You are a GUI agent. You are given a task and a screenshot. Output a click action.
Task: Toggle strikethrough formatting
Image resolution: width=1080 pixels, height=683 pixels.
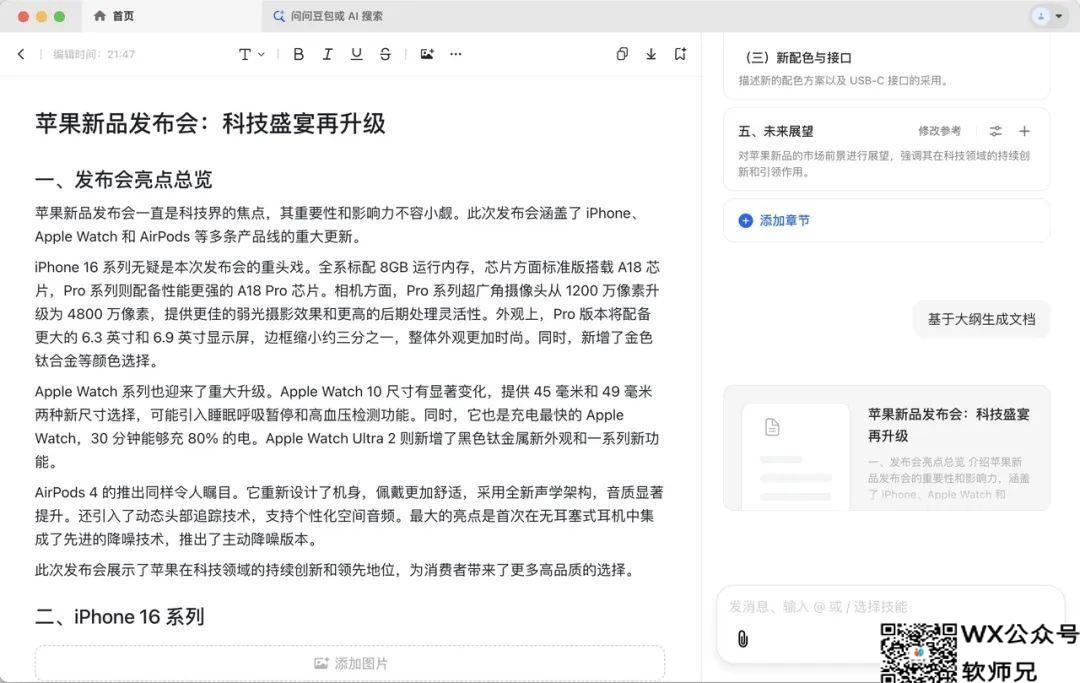[x=385, y=54]
